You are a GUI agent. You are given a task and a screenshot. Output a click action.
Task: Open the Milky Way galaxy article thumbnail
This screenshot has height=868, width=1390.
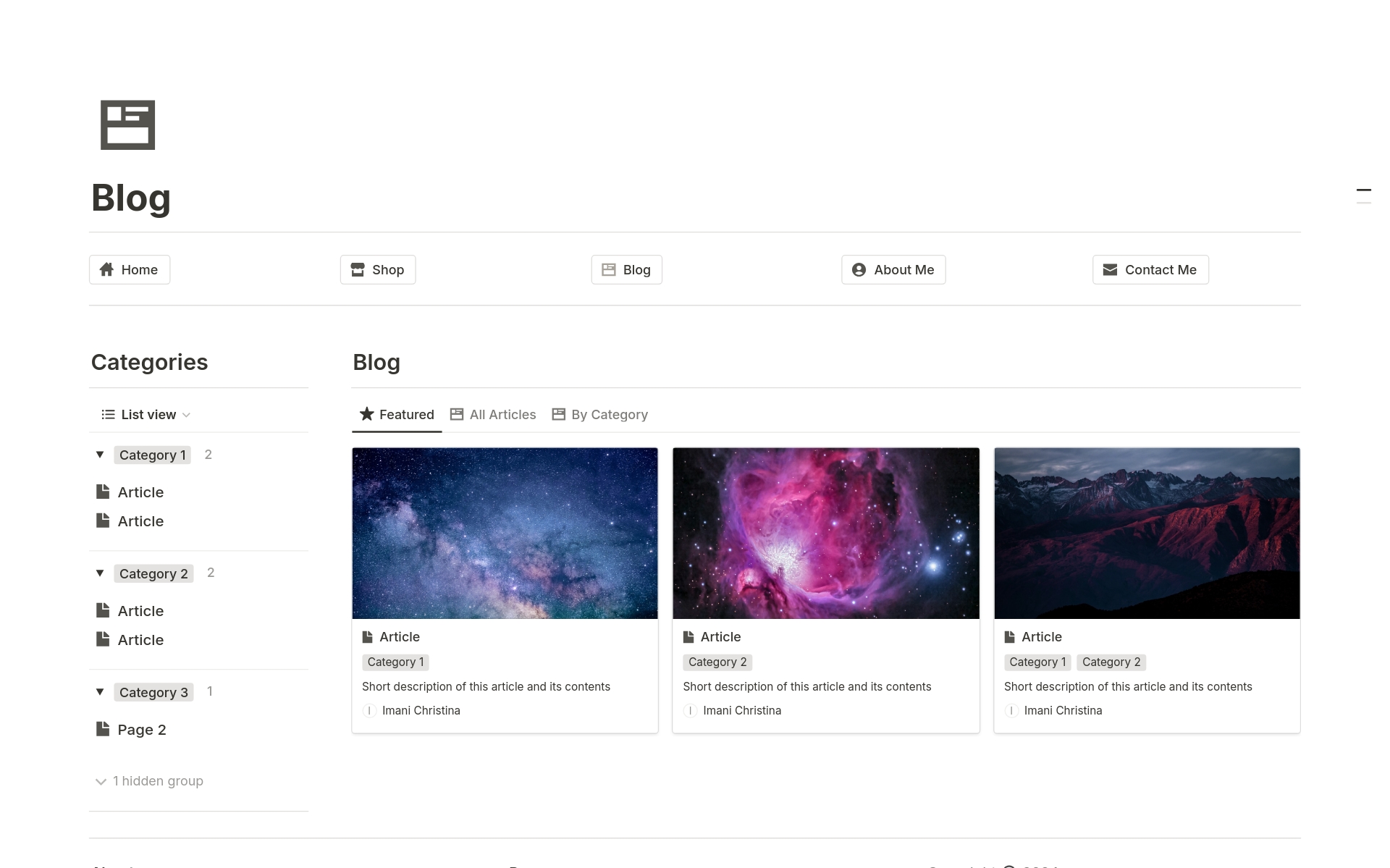click(505, 534)
